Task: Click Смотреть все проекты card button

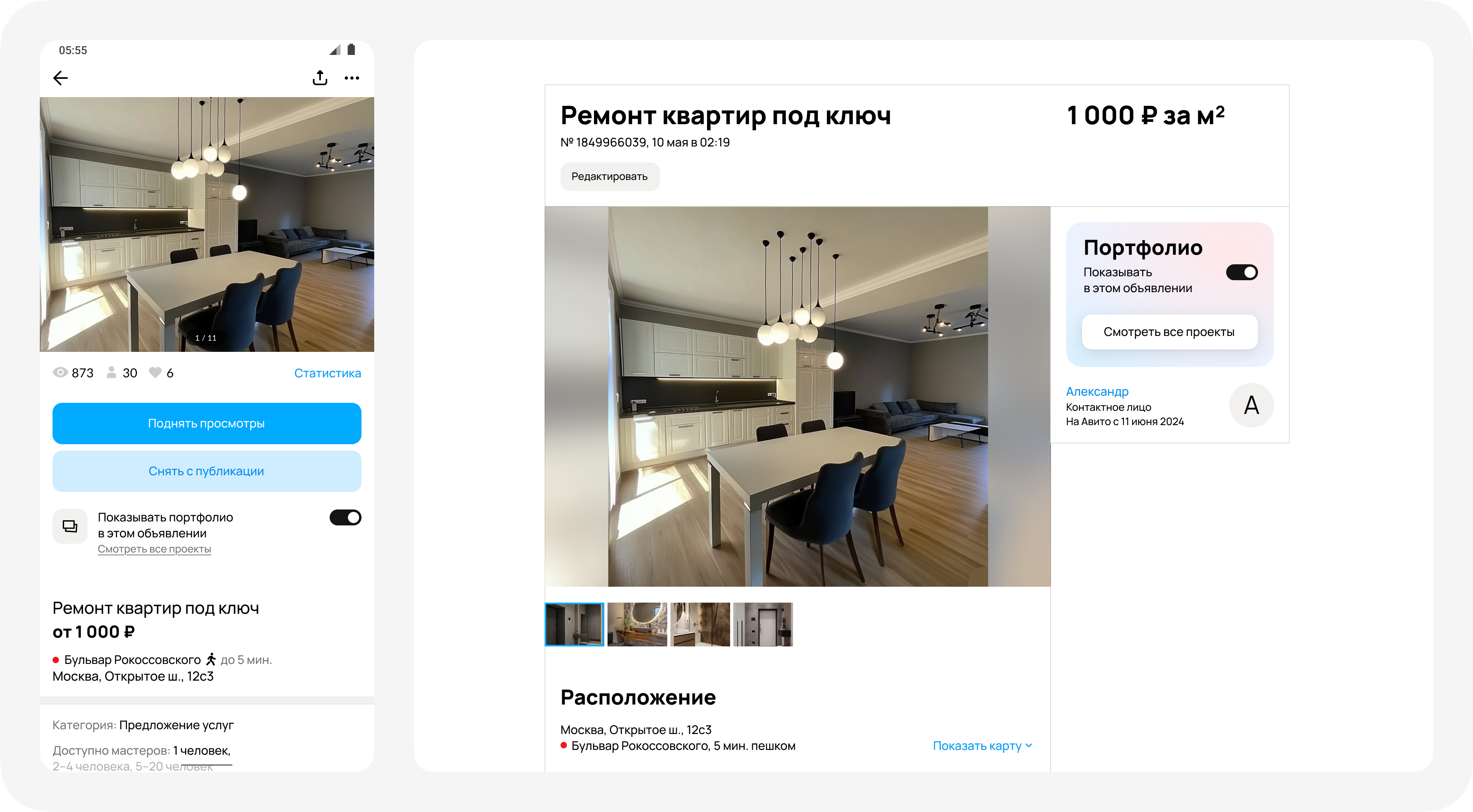Action: [x=1169, y=332]
